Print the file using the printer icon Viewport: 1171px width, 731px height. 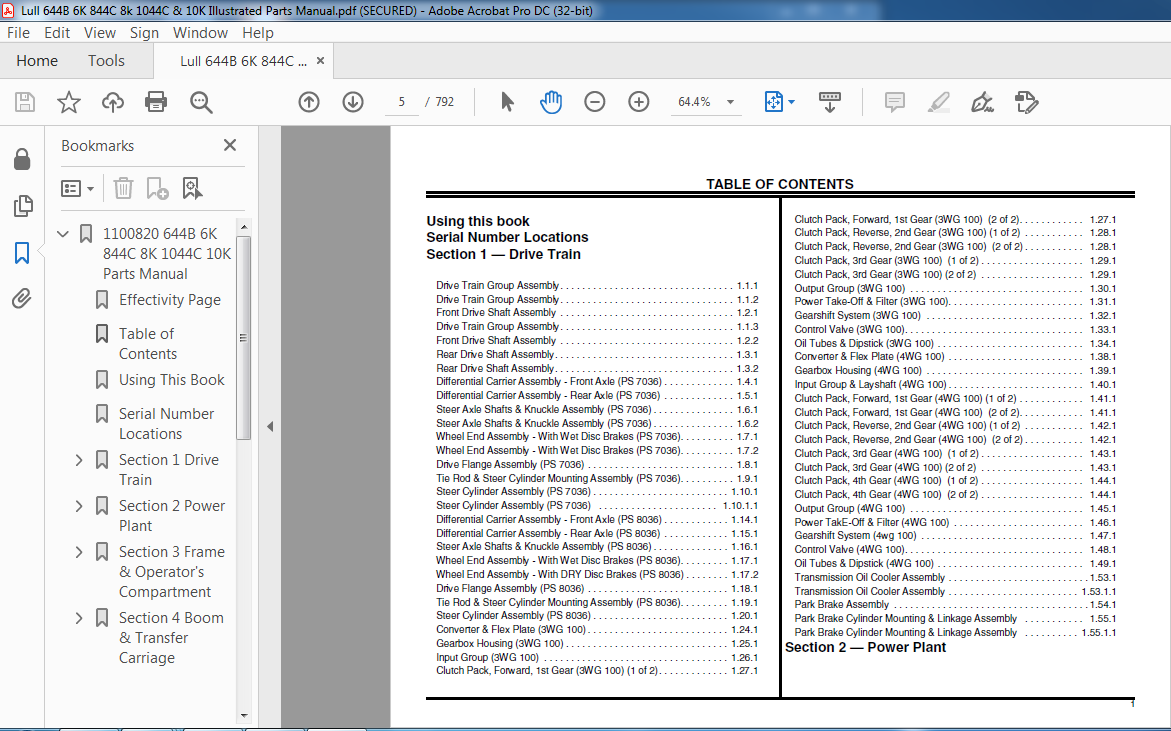[x=156, y=102]
